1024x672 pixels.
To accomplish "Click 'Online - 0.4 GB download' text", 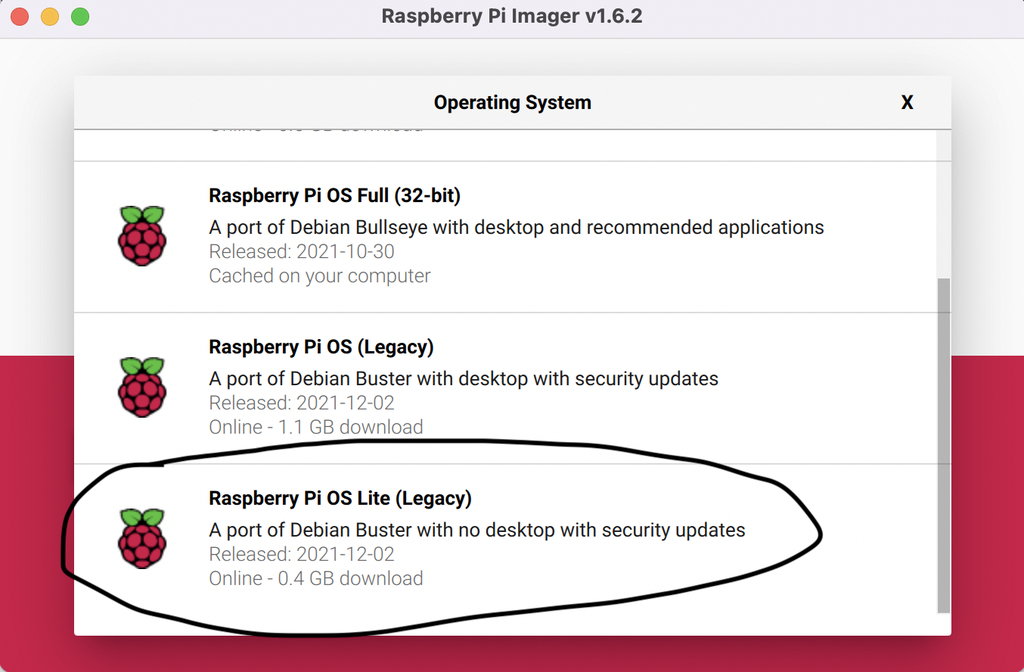I will click(x=315, y=578).
